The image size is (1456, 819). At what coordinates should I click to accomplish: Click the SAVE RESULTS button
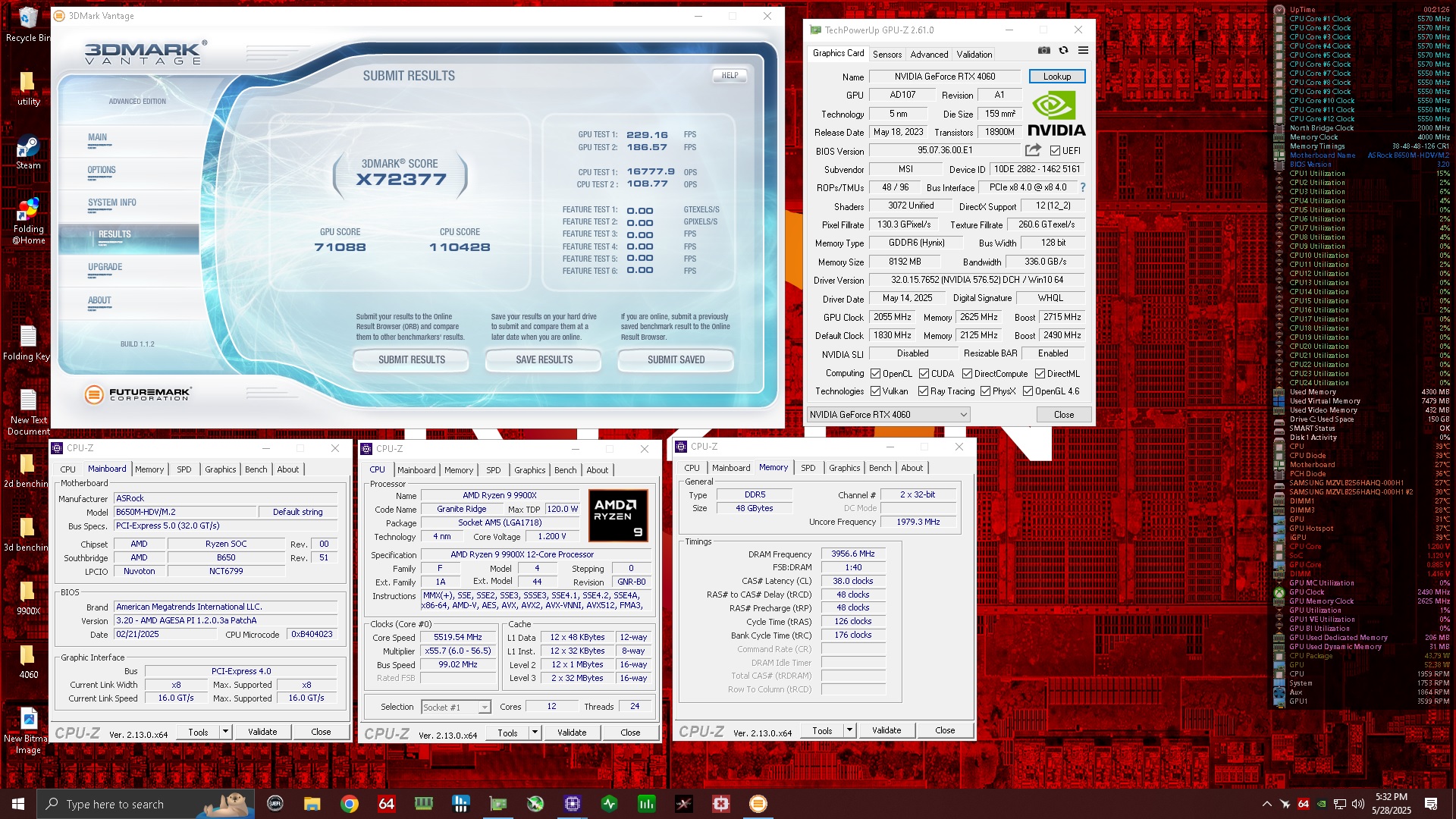click(544, 359)
